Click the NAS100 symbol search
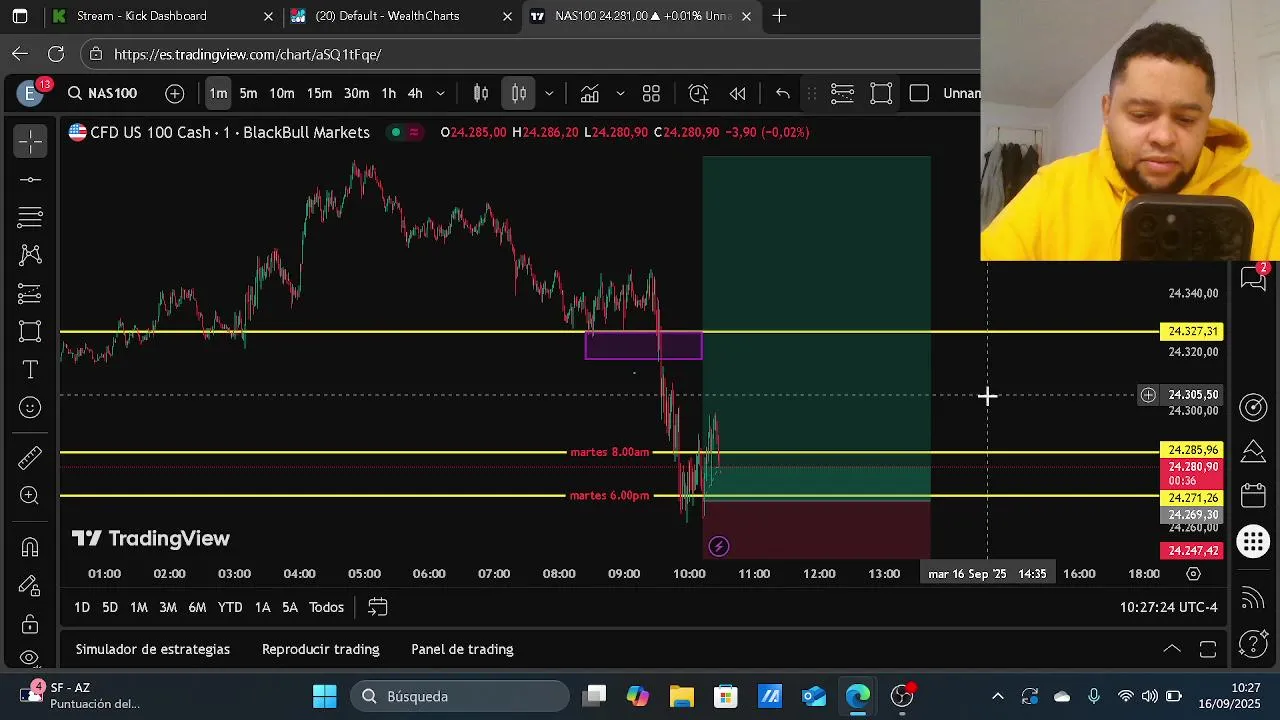Image resolution: width=1280 pixels, height=720 pixels. click(102, 93)
